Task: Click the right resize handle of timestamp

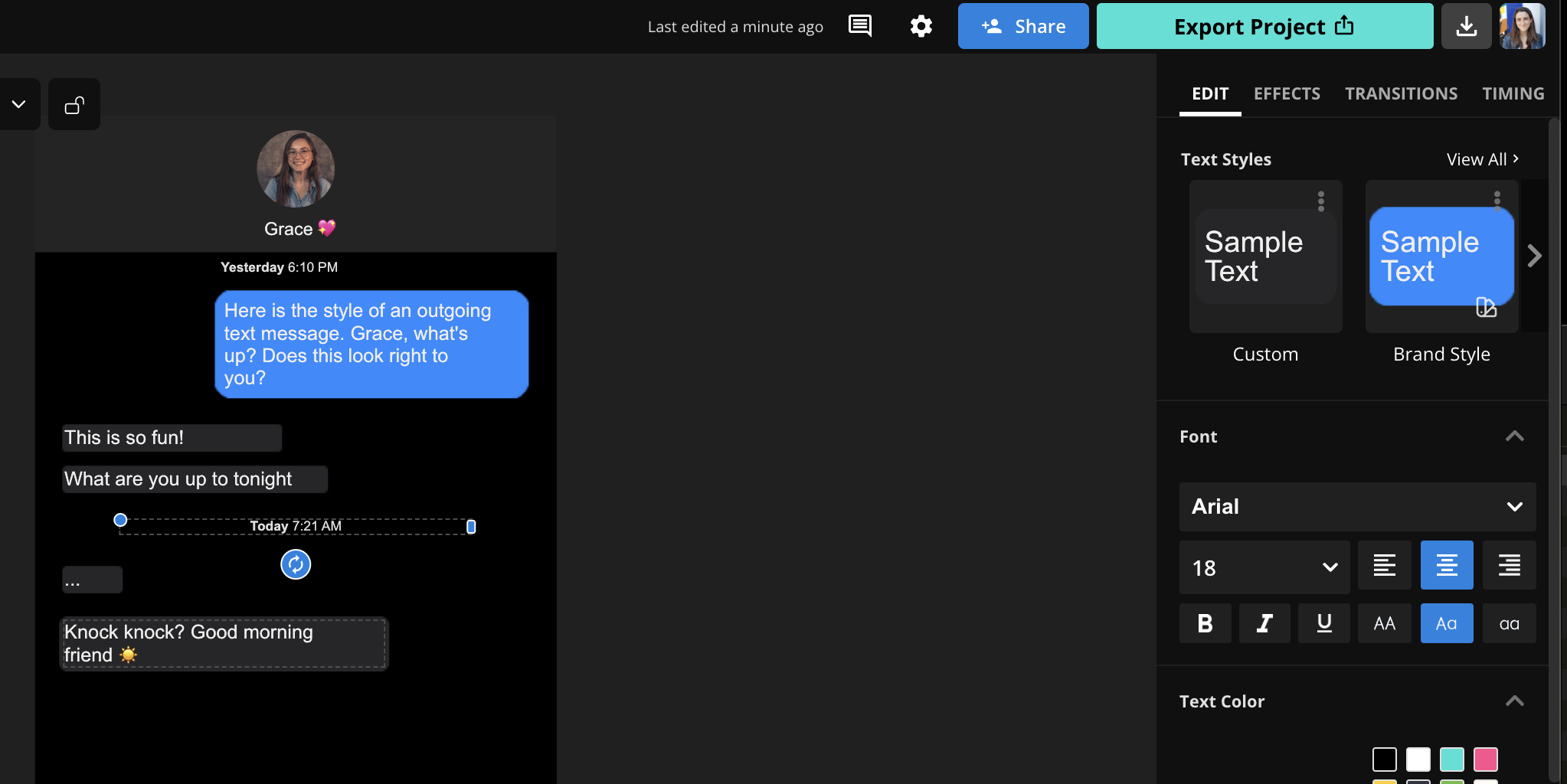Action: 471,527
